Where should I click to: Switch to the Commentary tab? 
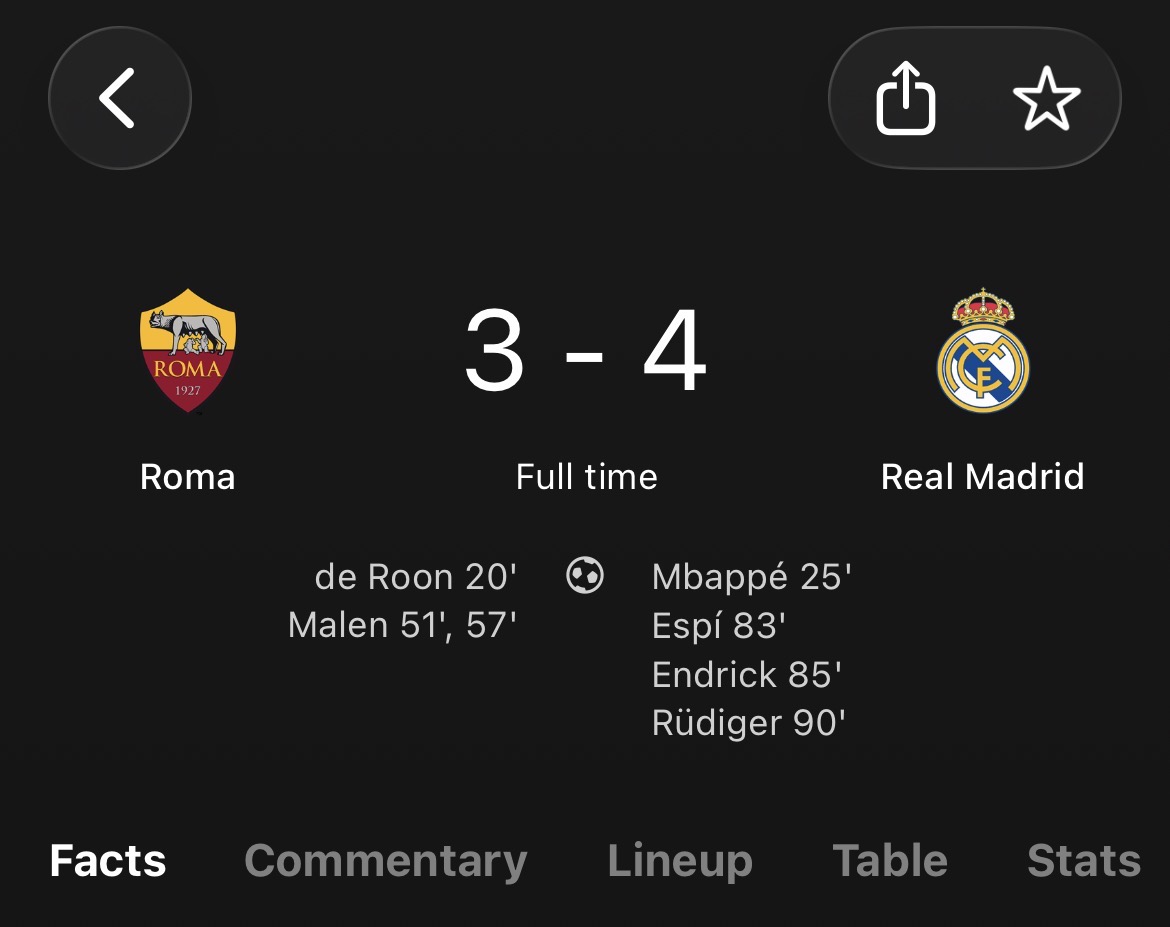click(x=386, y=861)
